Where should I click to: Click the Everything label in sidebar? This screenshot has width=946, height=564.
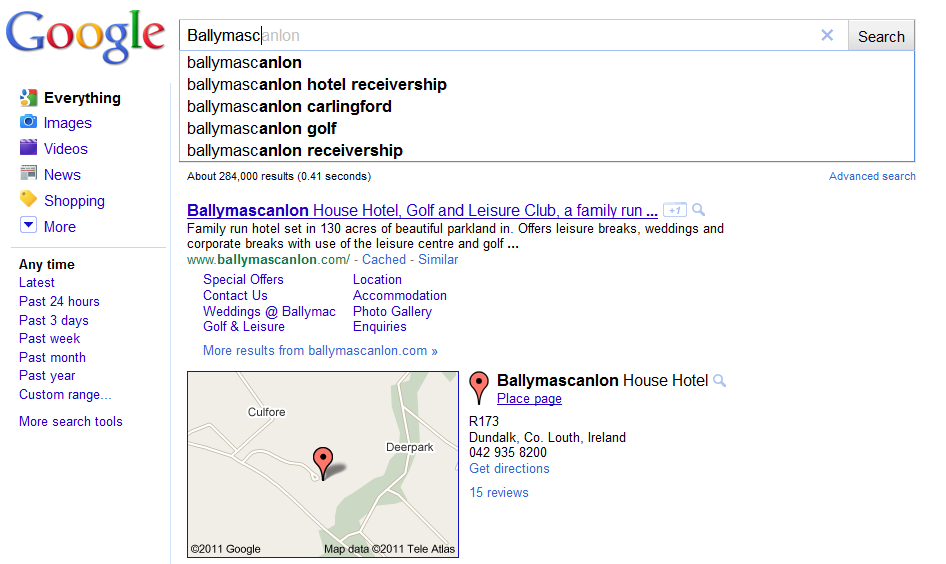click(x=82, y=98)
